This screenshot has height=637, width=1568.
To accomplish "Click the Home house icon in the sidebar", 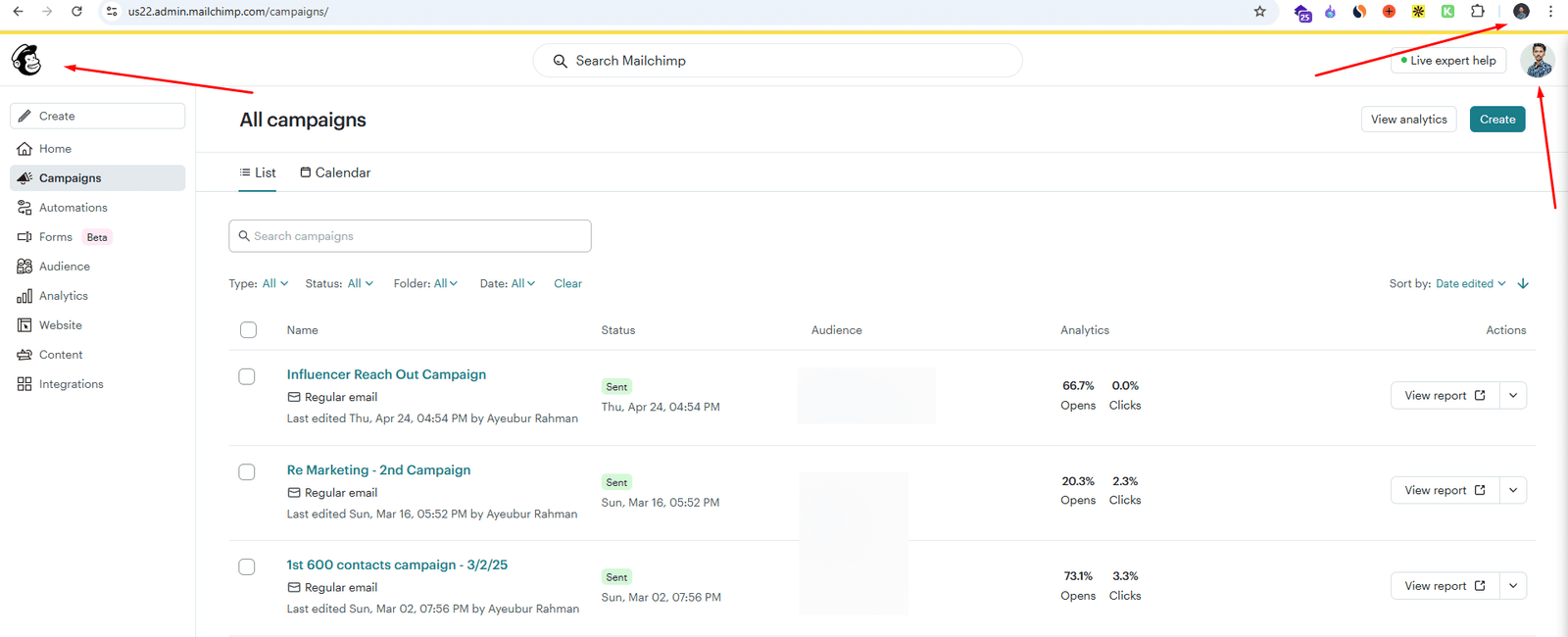I will [24, 149].
